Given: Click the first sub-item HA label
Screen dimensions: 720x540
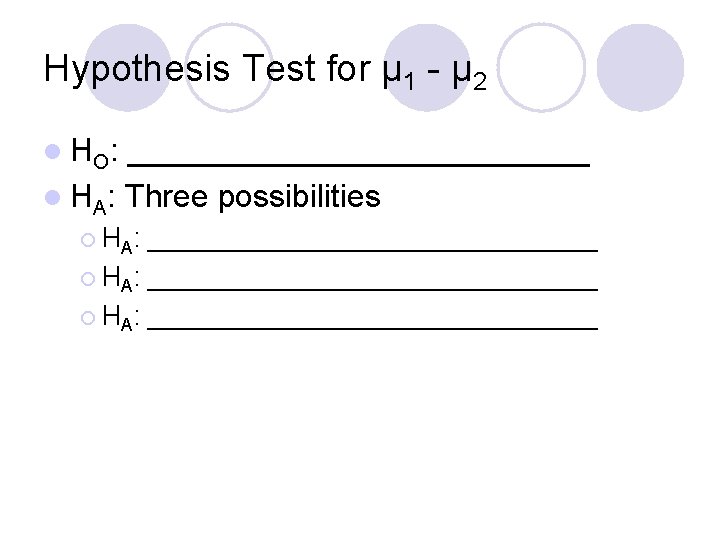Looking at the screenshot, I should pyautogui.click(x=121, y=240).
